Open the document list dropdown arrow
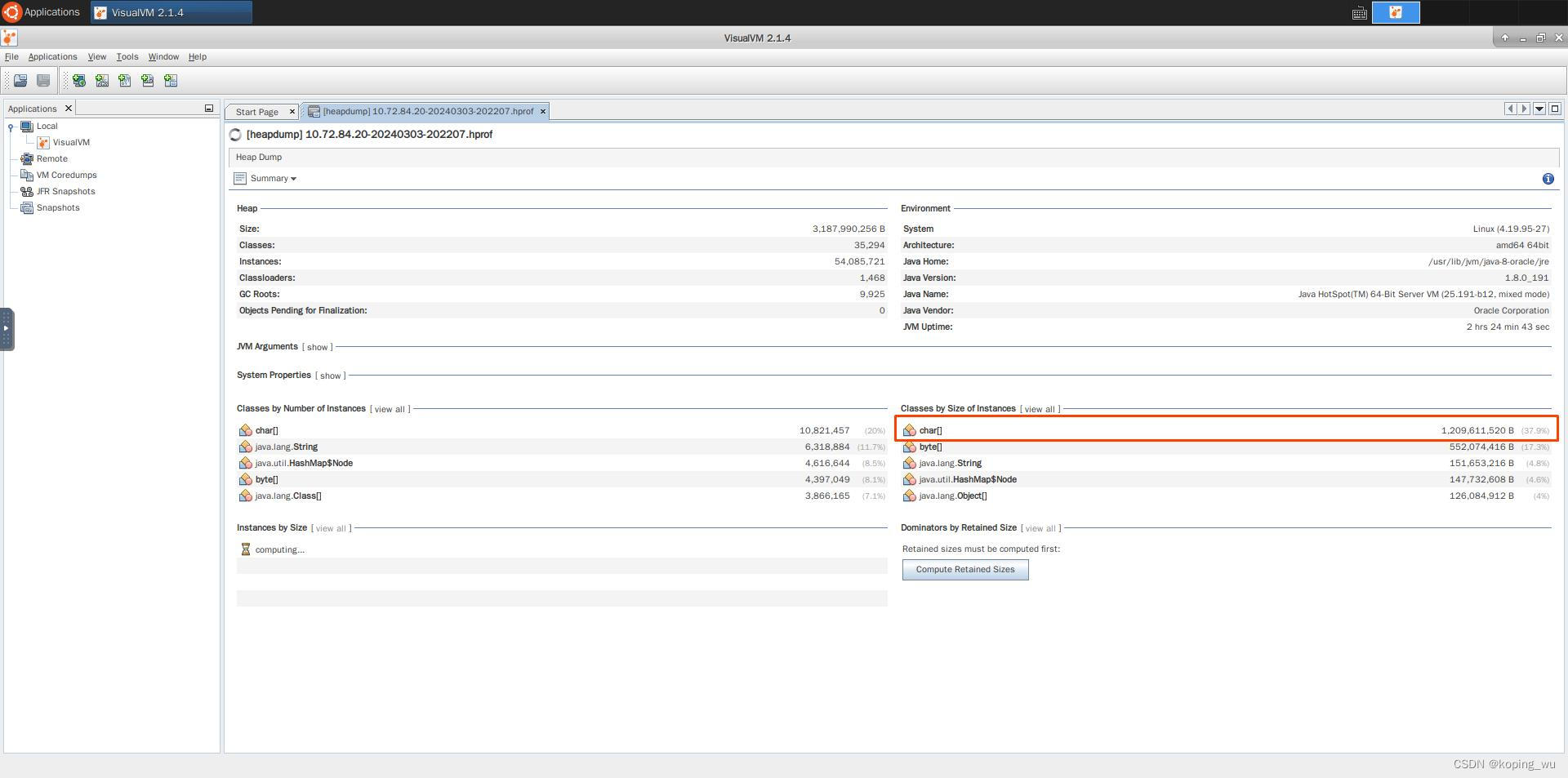This screenshot has width=1568, height=778. click(1539, 109)
